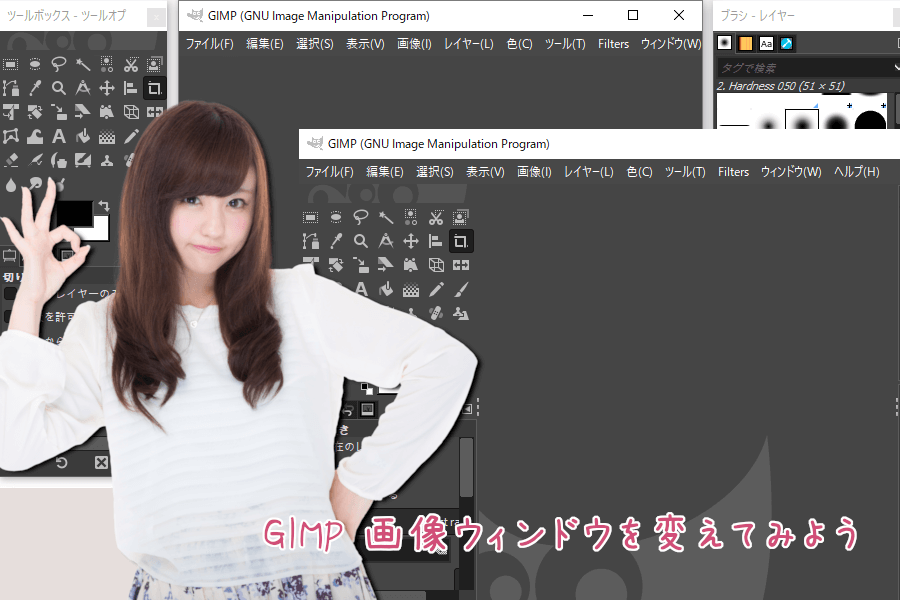This screenshot has height=600, width=900.
Task: Select Rectangle Select tool in left toolbox window
Action: tap(10, 64)
